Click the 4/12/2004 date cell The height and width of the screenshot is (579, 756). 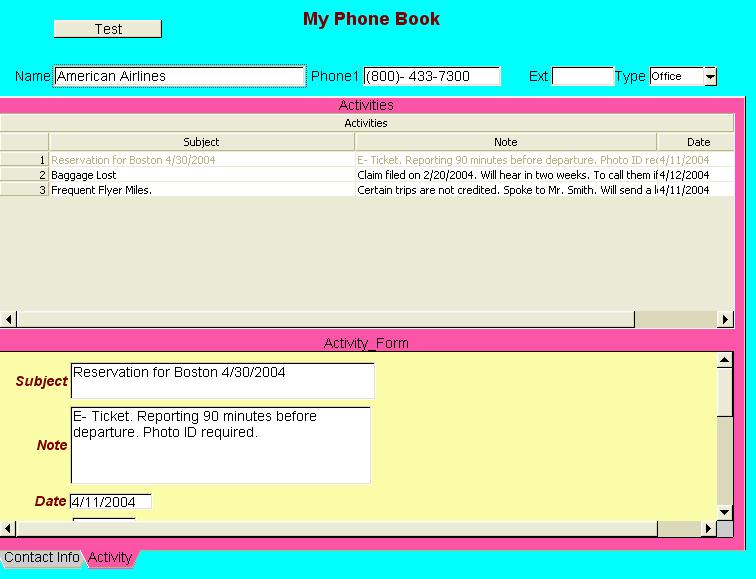[696, 175]
